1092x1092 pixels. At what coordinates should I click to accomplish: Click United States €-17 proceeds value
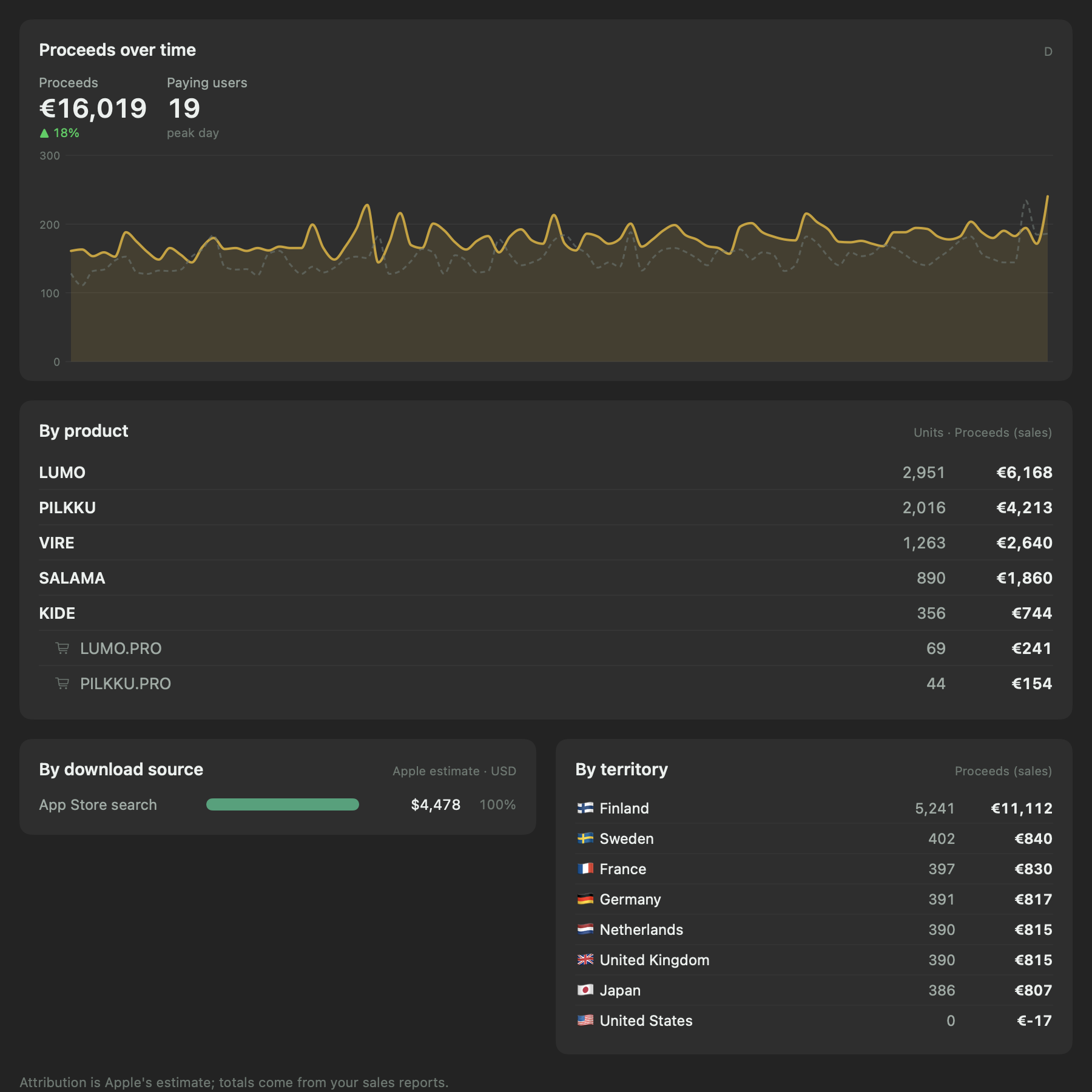tap(1034, 1020)
